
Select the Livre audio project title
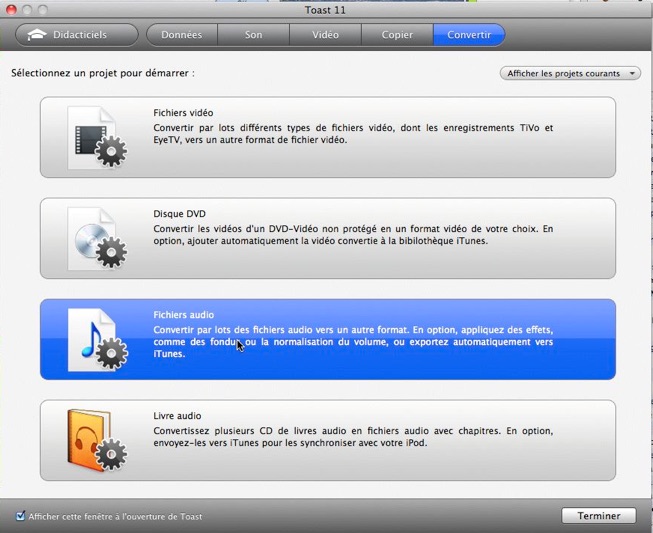pos(177,416)
